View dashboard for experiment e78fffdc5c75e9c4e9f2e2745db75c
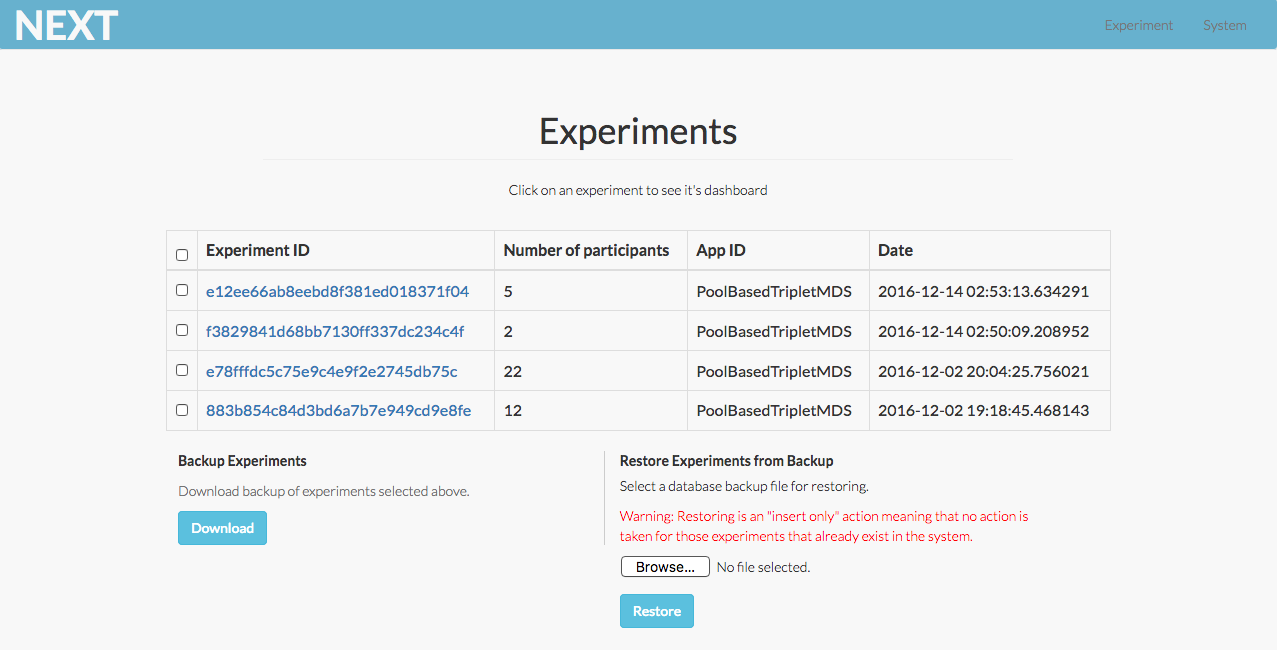The height and width of the screenshot is (650, 1277). pos(331,371)
